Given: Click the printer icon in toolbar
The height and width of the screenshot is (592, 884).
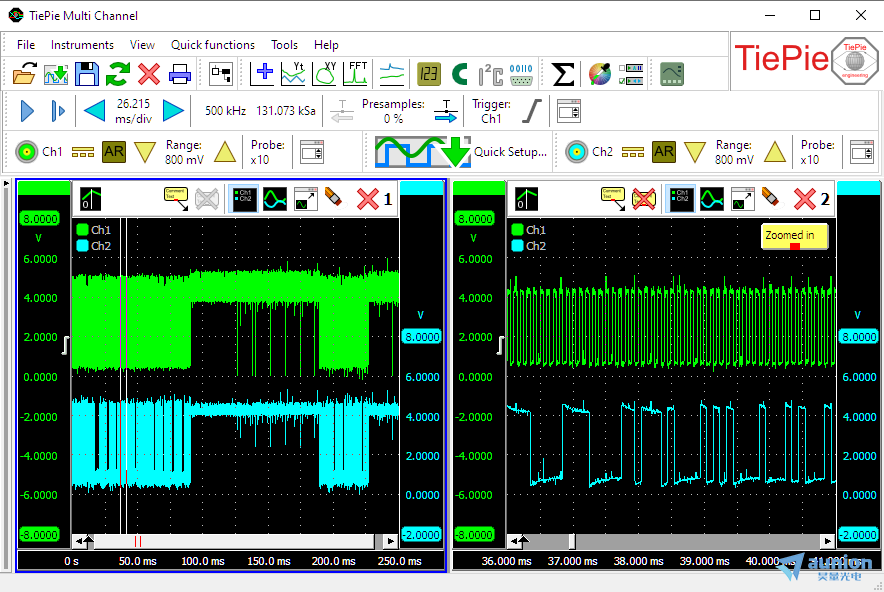Looking at the screenshot, I should (180, 74).
